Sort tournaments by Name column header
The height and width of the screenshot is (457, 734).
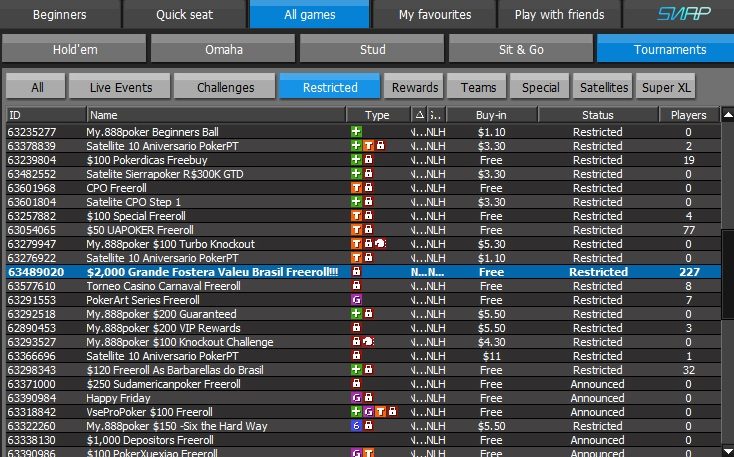(216, 115)
